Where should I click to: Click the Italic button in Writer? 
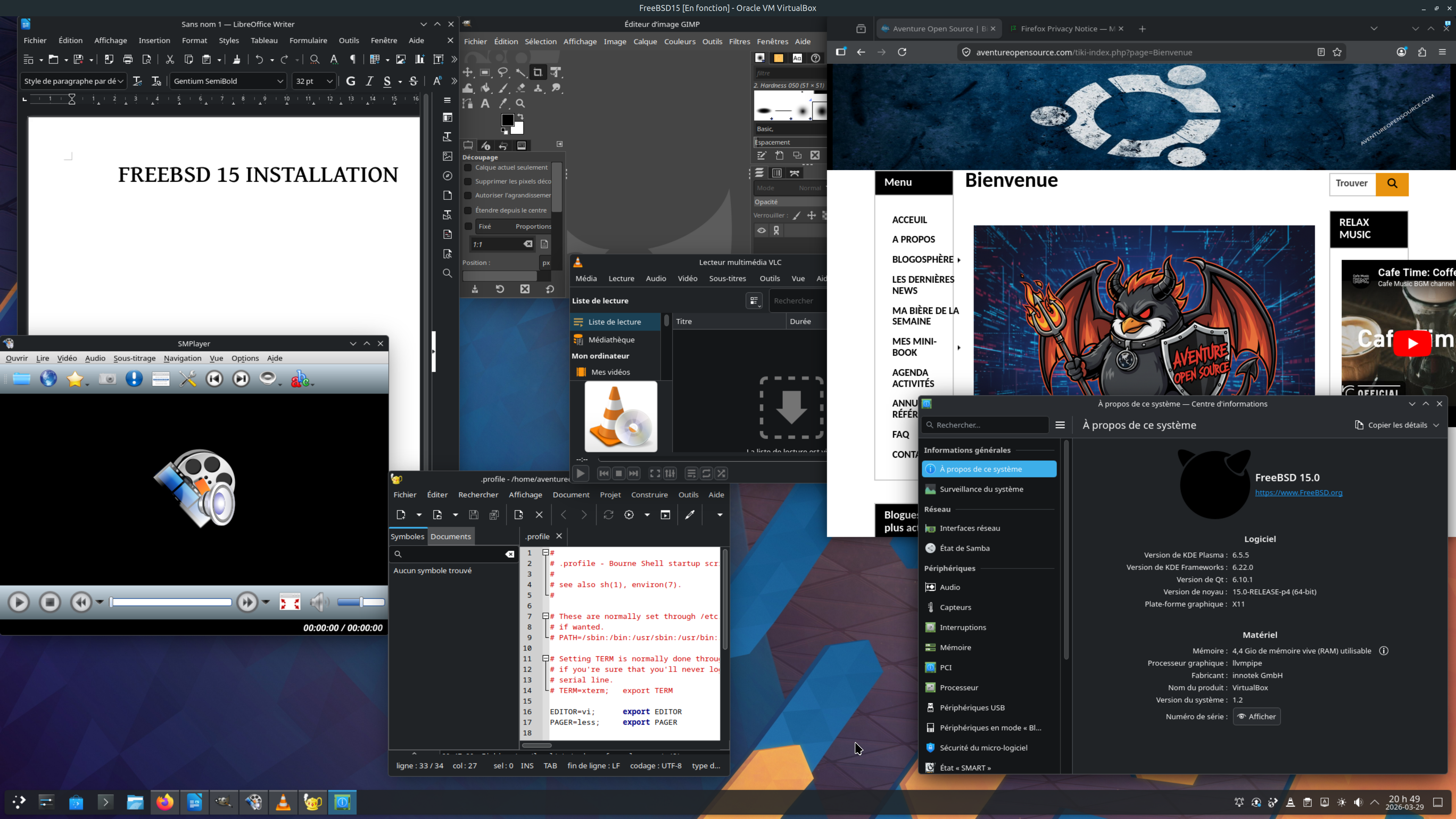369,81
